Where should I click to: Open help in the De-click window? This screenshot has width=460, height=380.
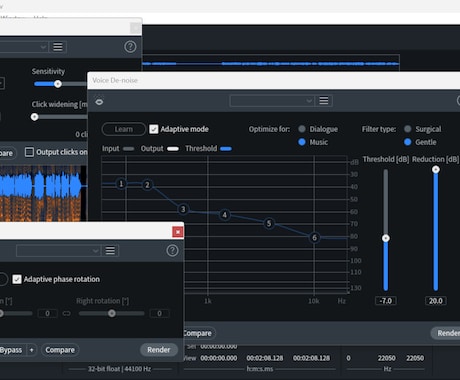(130, 47)
